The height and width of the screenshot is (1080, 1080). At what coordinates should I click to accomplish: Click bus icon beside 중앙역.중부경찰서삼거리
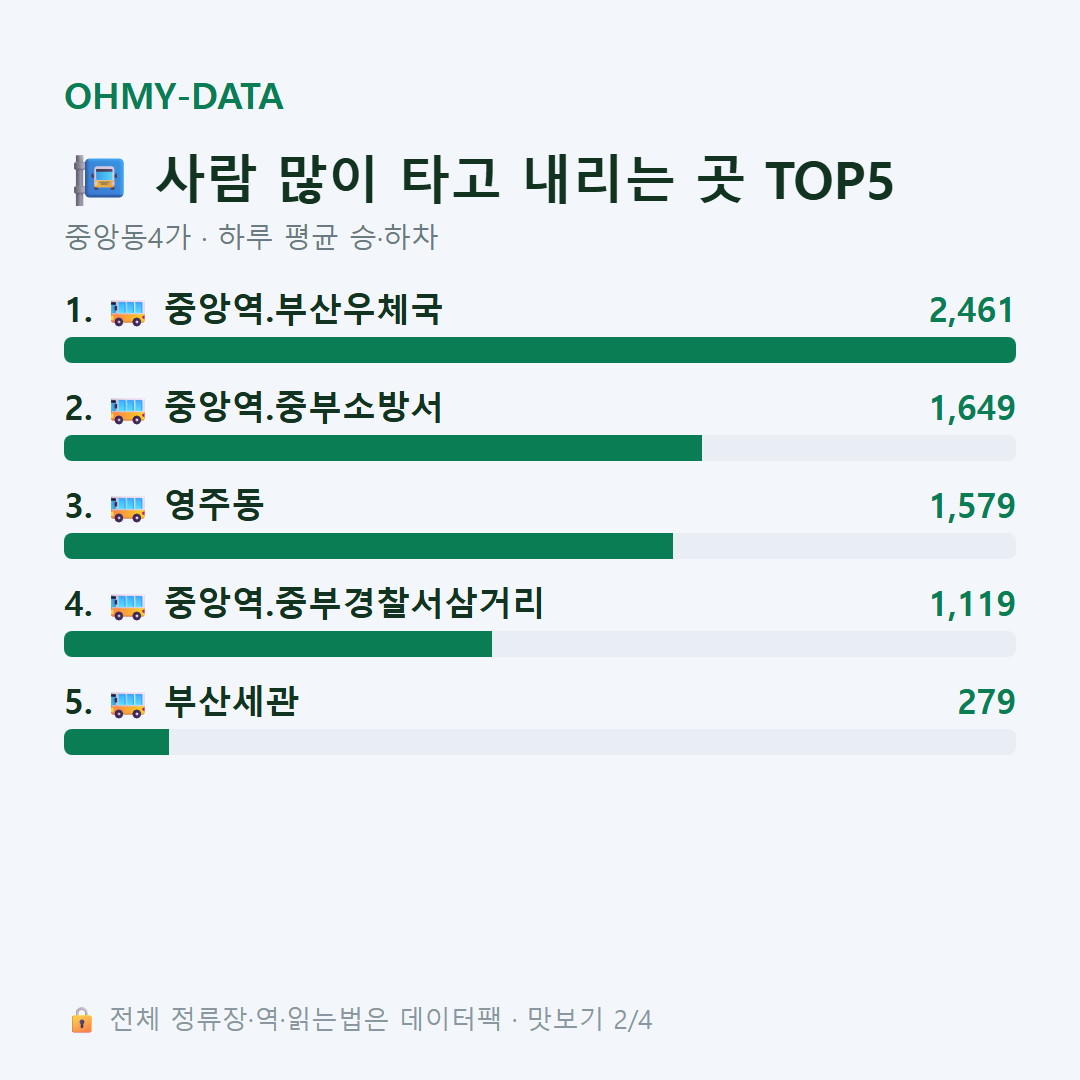127,605
